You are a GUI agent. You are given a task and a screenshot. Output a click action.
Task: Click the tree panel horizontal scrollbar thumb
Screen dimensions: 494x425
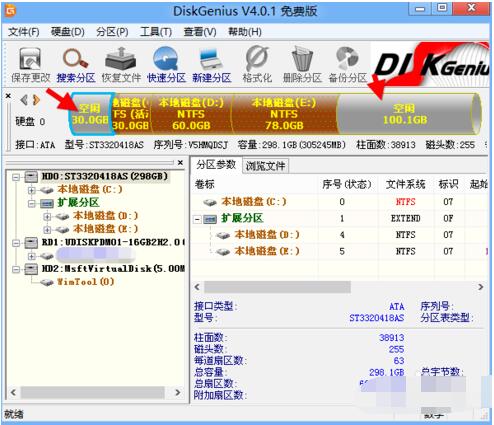(x=93, y=393)
